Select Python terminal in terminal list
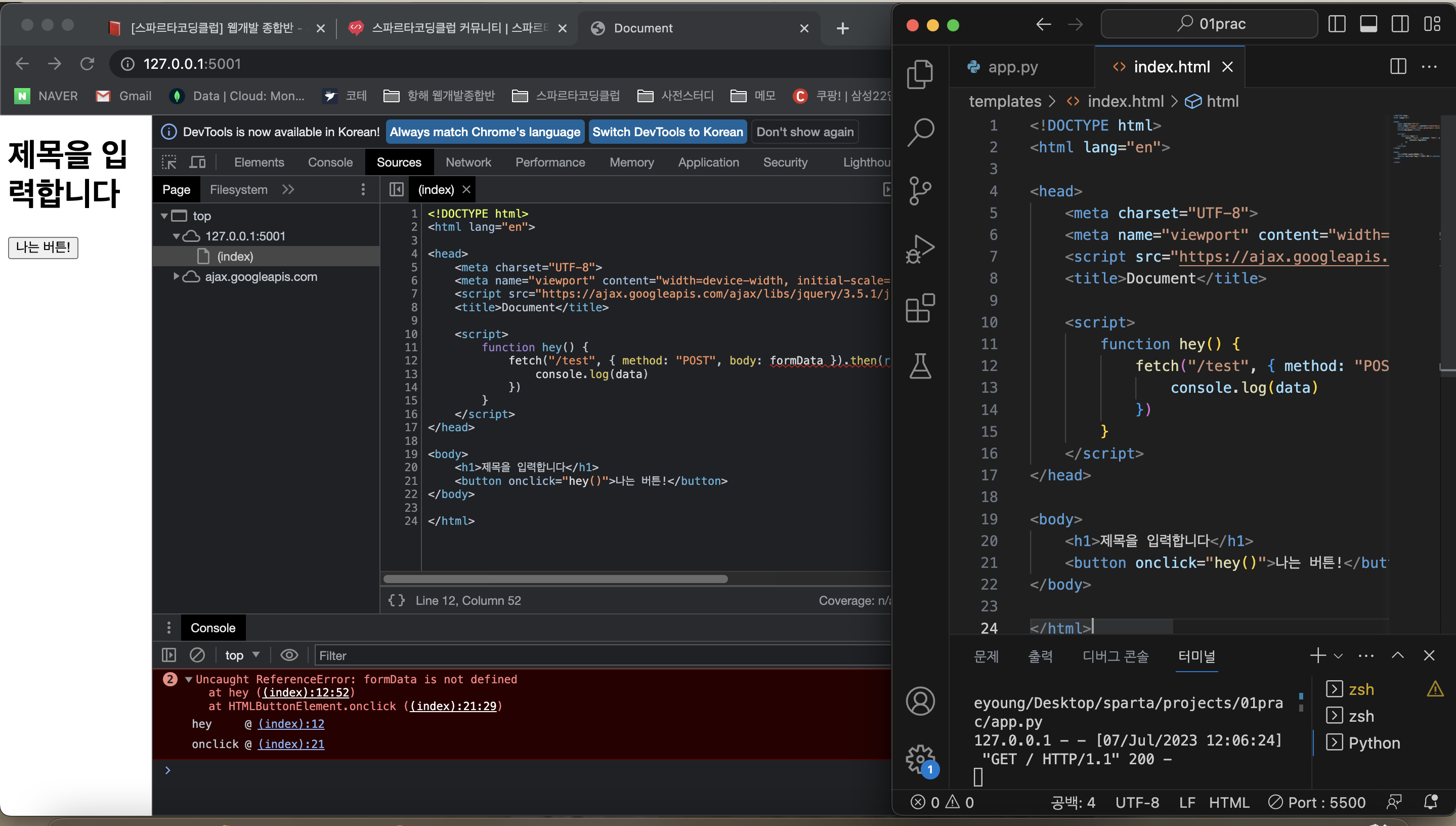This screenshot has width=1456, height=826. click(1374, 742)
